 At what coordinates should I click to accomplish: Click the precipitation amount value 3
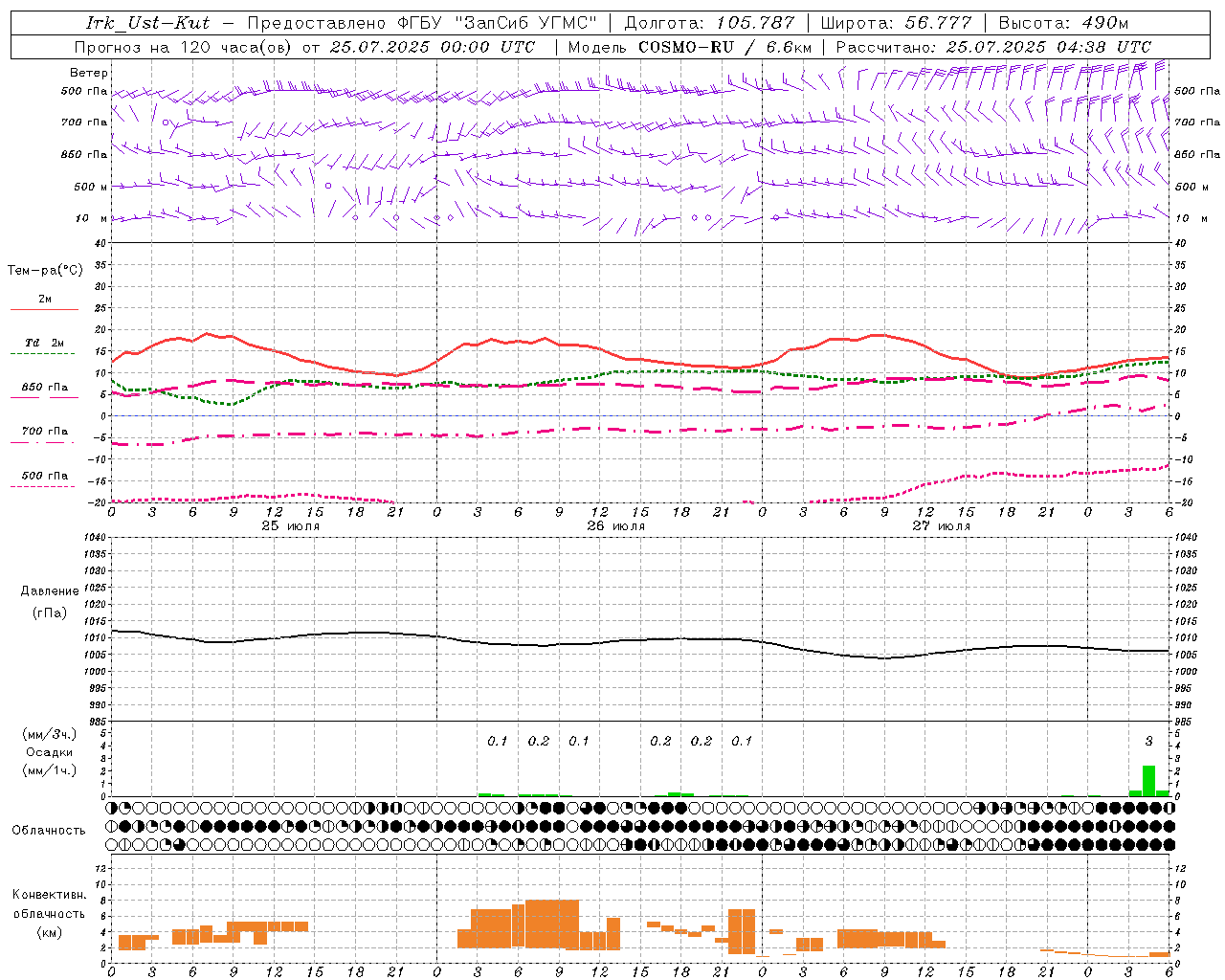(1149, 742)
